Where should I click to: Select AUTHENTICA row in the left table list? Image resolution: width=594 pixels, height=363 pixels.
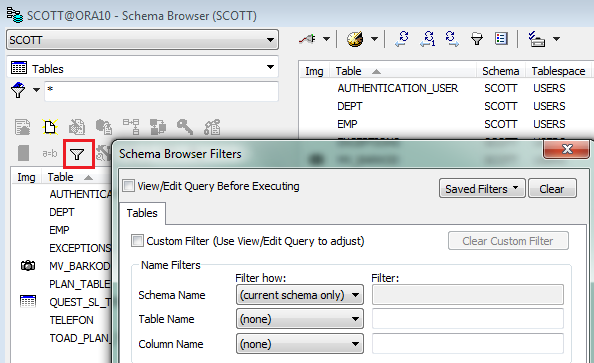click(x=80, y=194)
